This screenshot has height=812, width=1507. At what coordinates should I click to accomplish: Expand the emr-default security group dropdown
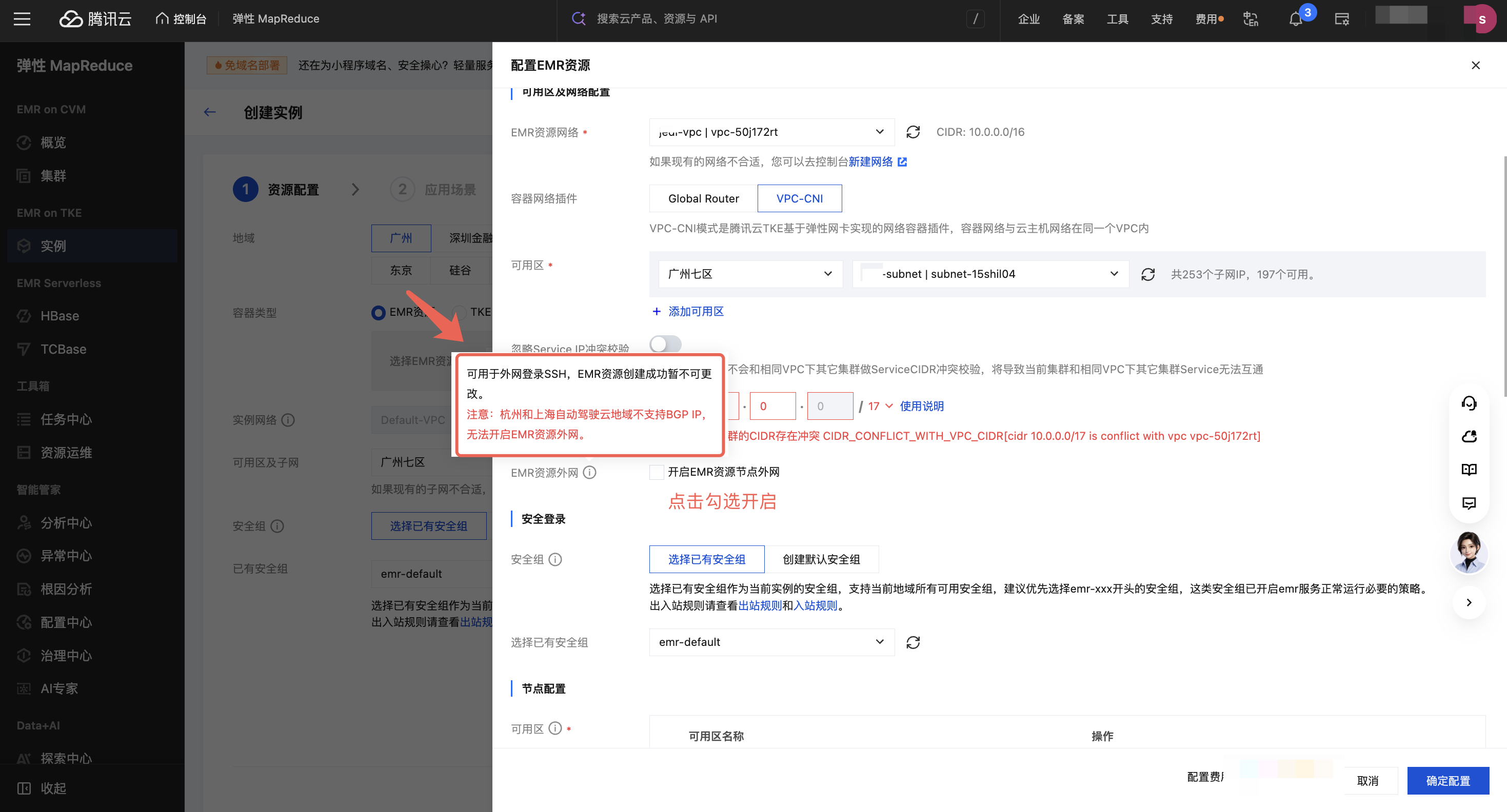pyautogui.click(x=771, y=642)
